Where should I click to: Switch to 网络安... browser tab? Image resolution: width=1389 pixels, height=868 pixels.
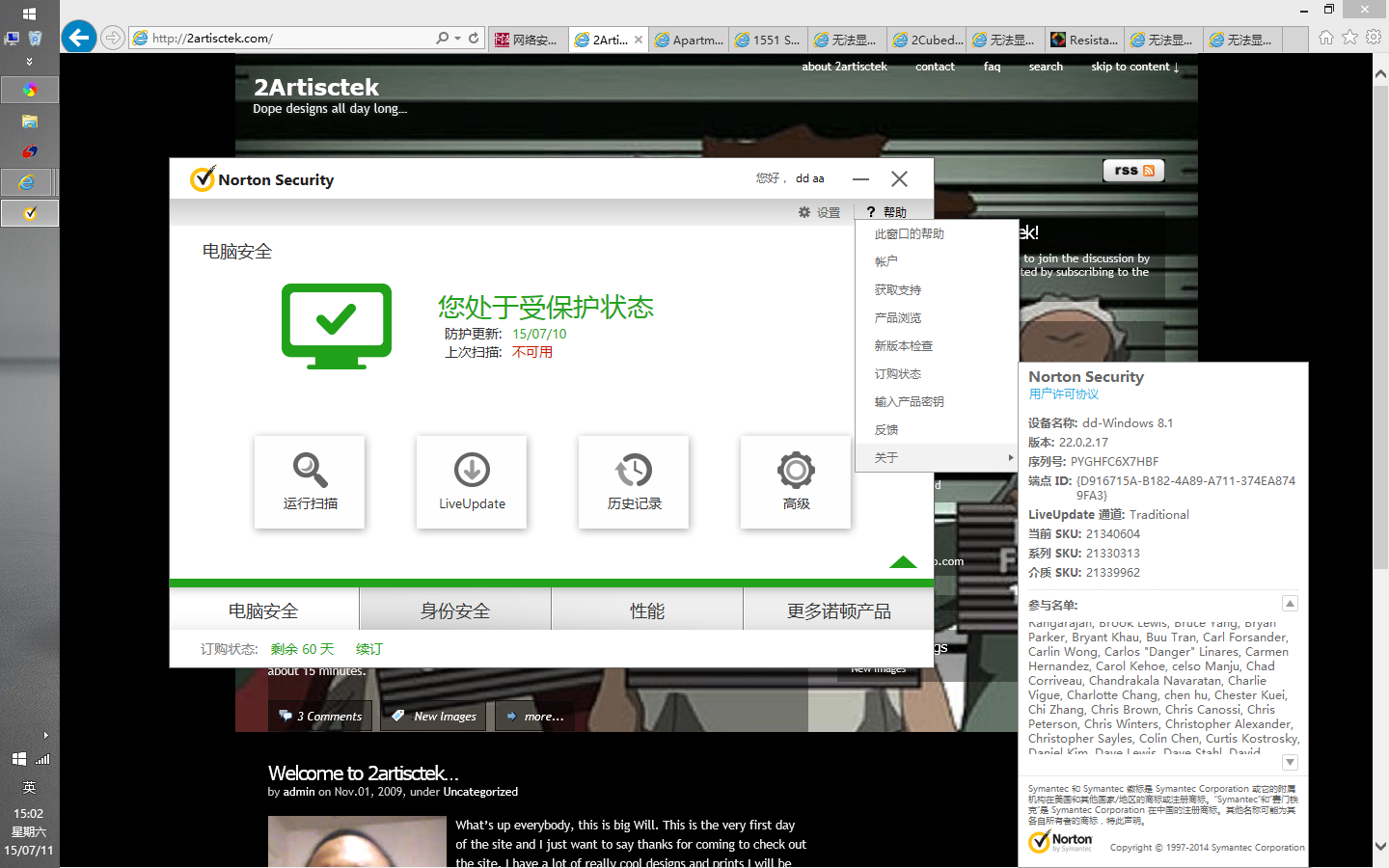[x=528, y=40]
